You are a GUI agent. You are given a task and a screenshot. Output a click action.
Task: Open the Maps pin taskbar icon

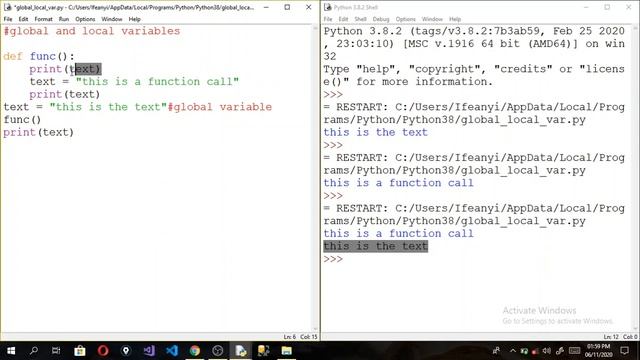pyautogui.click(x=126, y=351)
